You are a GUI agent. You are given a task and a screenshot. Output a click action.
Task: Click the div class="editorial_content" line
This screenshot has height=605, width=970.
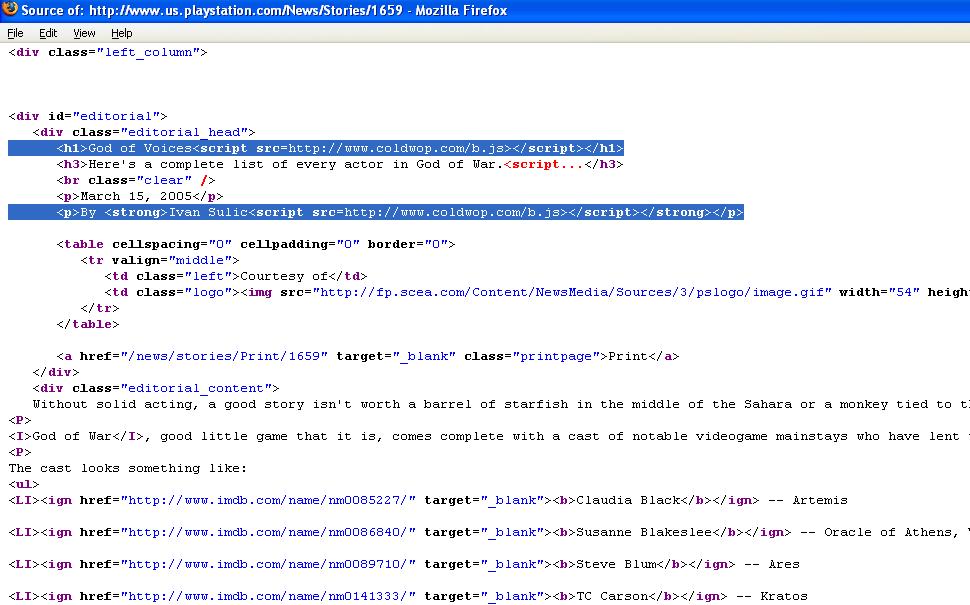pos(156,388)
